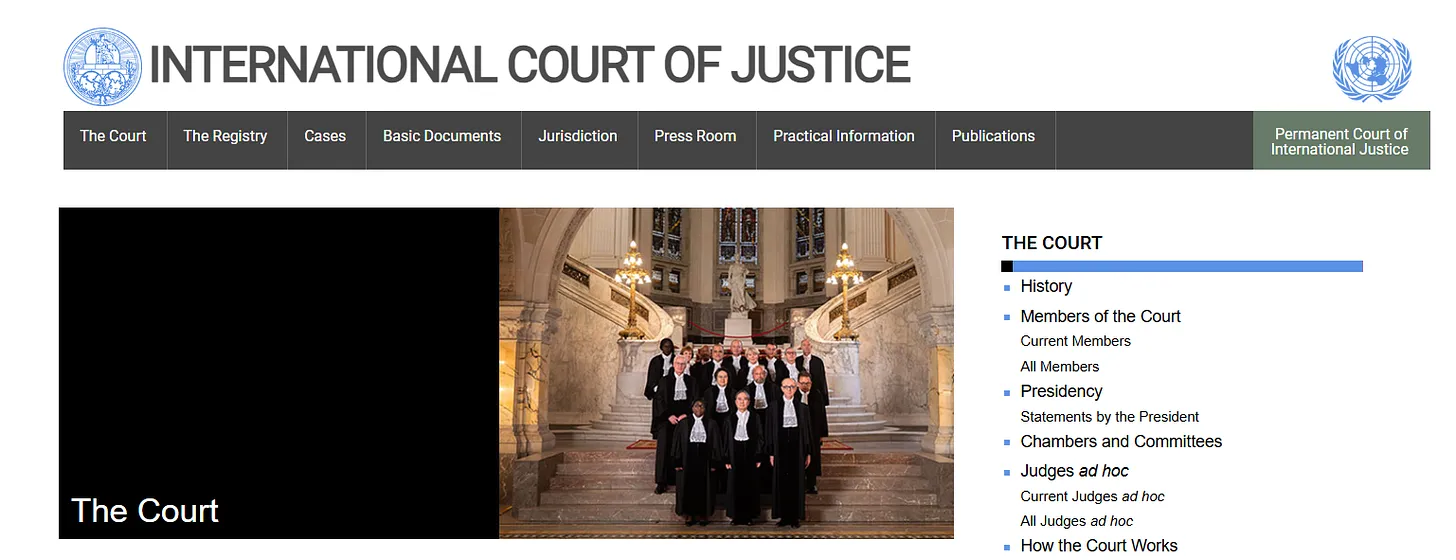Screen dimensions: 1456x560
Task: Select All Members sublink
Action: 1059,366
